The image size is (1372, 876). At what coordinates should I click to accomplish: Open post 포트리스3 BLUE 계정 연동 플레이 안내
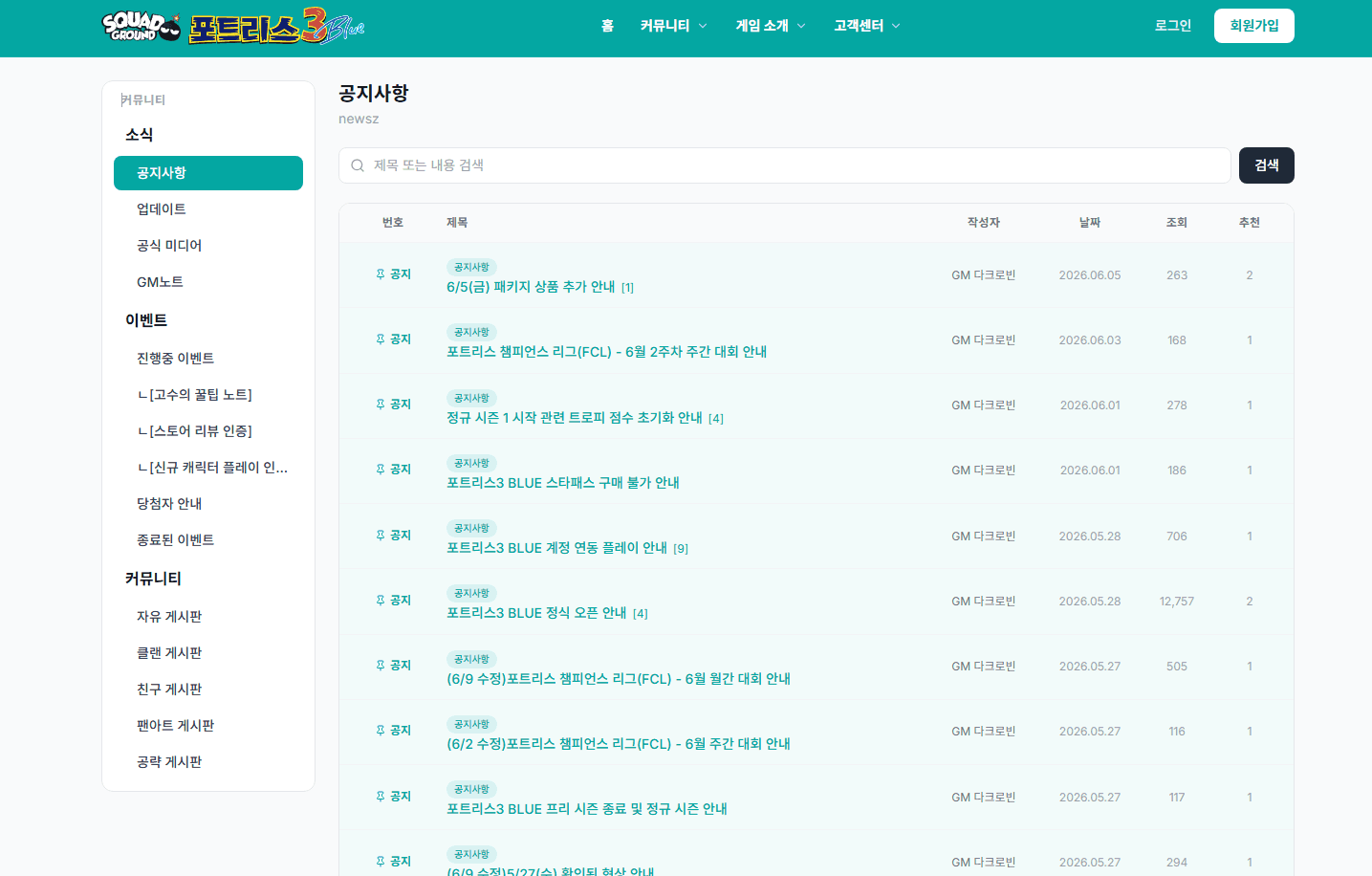(556, 548)
